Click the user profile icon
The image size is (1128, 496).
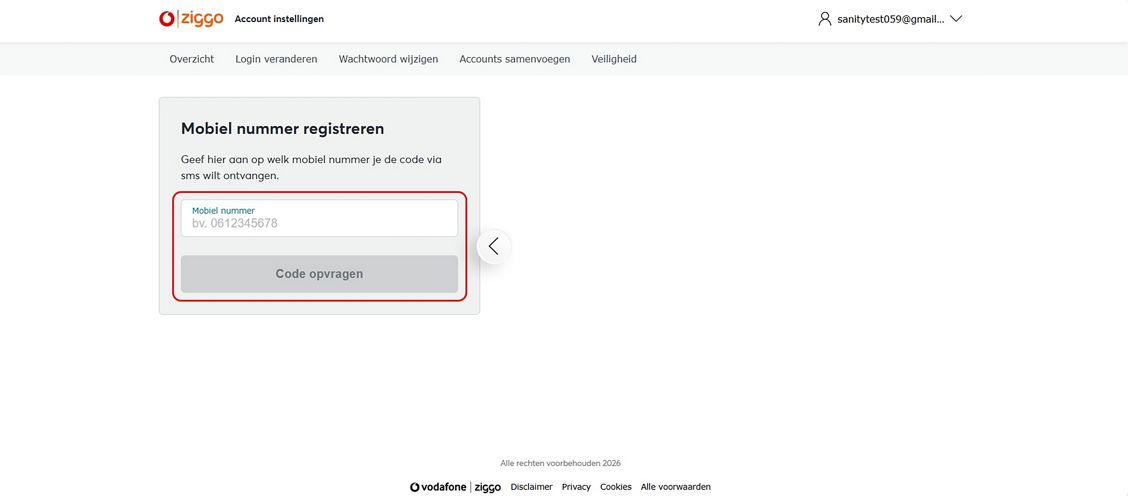[825, 19]
